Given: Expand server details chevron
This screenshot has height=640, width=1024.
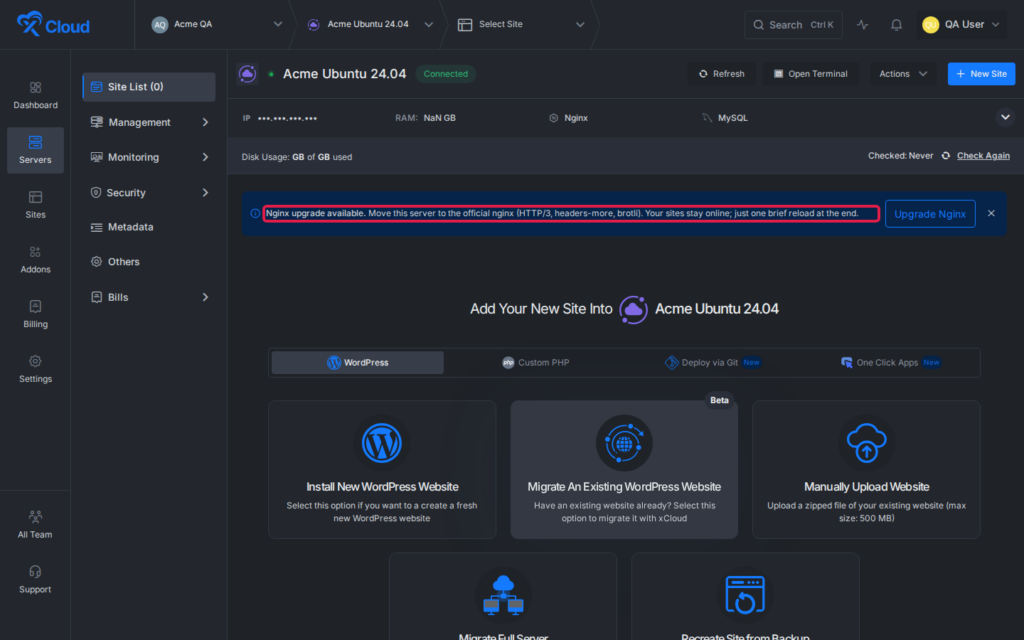Looking at the screenshot, I should (x=1005, y=118).
